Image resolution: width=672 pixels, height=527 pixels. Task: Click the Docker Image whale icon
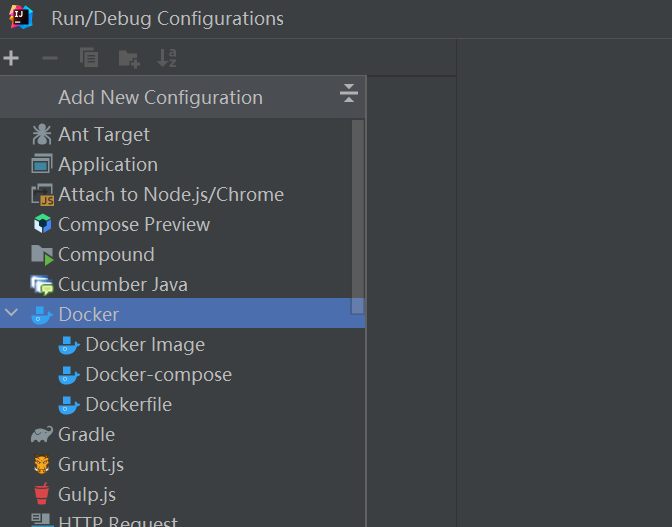click(69, 345)
